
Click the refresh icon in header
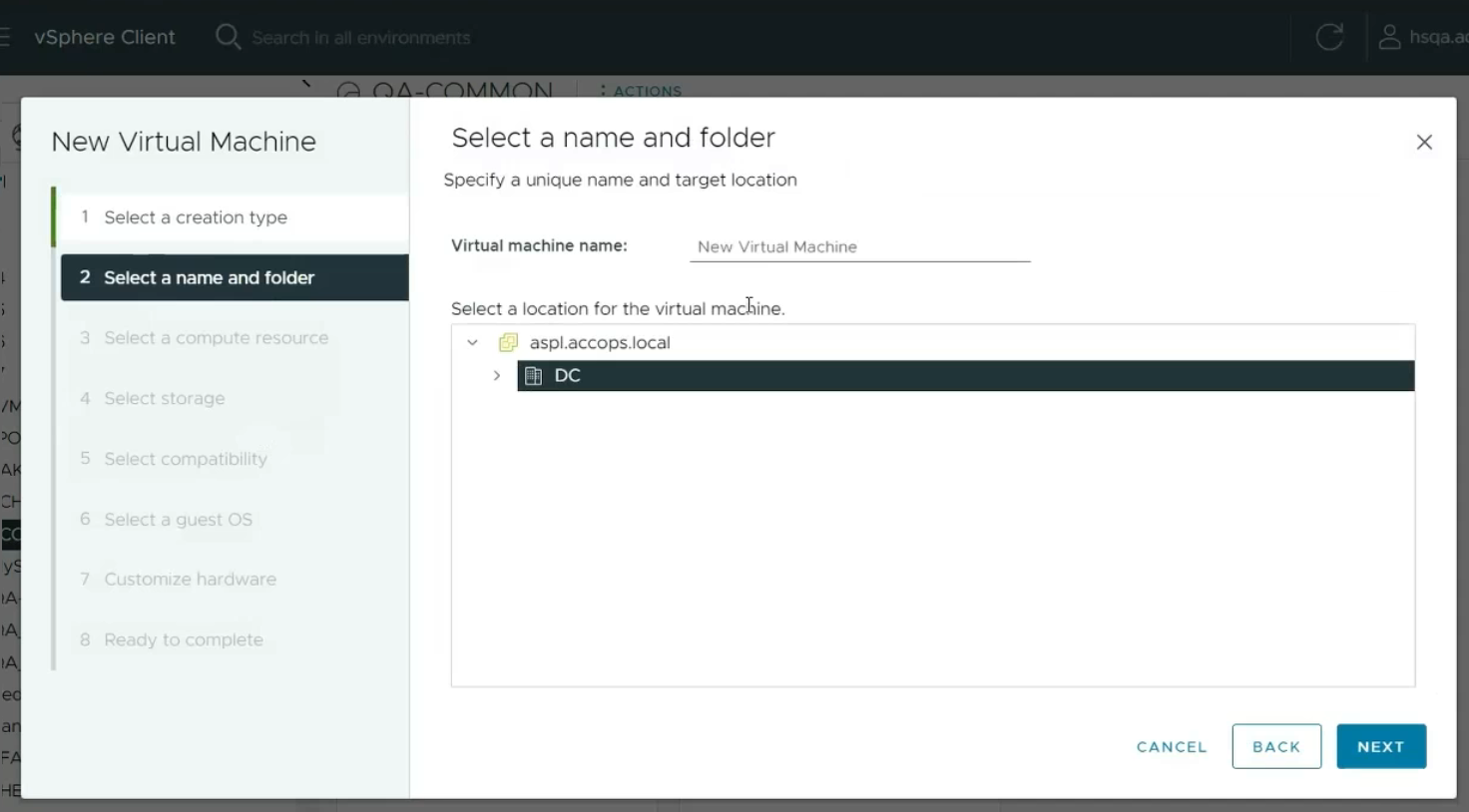click(1329, 37)
